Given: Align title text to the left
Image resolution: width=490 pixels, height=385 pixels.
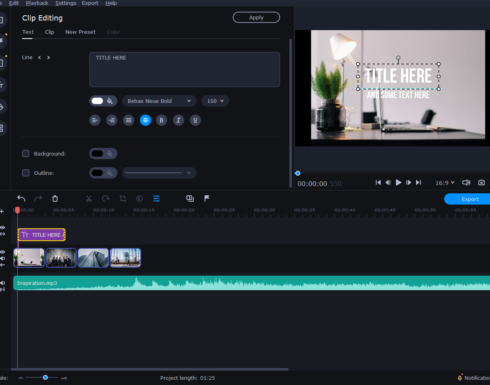Looking at the screenshot, I should (x=95, y=120).
